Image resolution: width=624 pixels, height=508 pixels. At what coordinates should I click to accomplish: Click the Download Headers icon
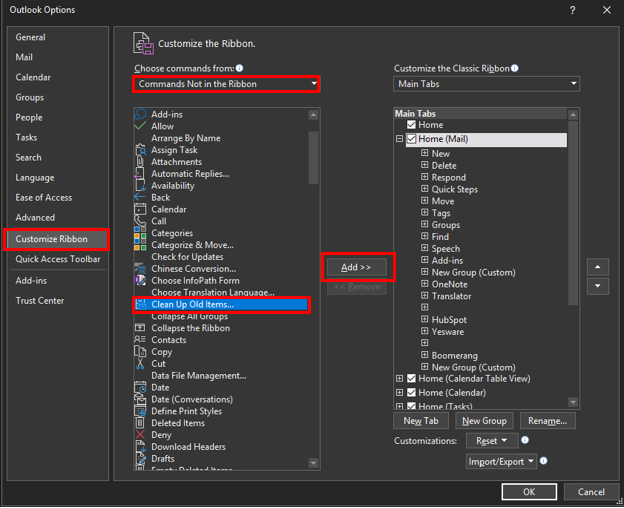pyautogui.click(x=140, y=447)
